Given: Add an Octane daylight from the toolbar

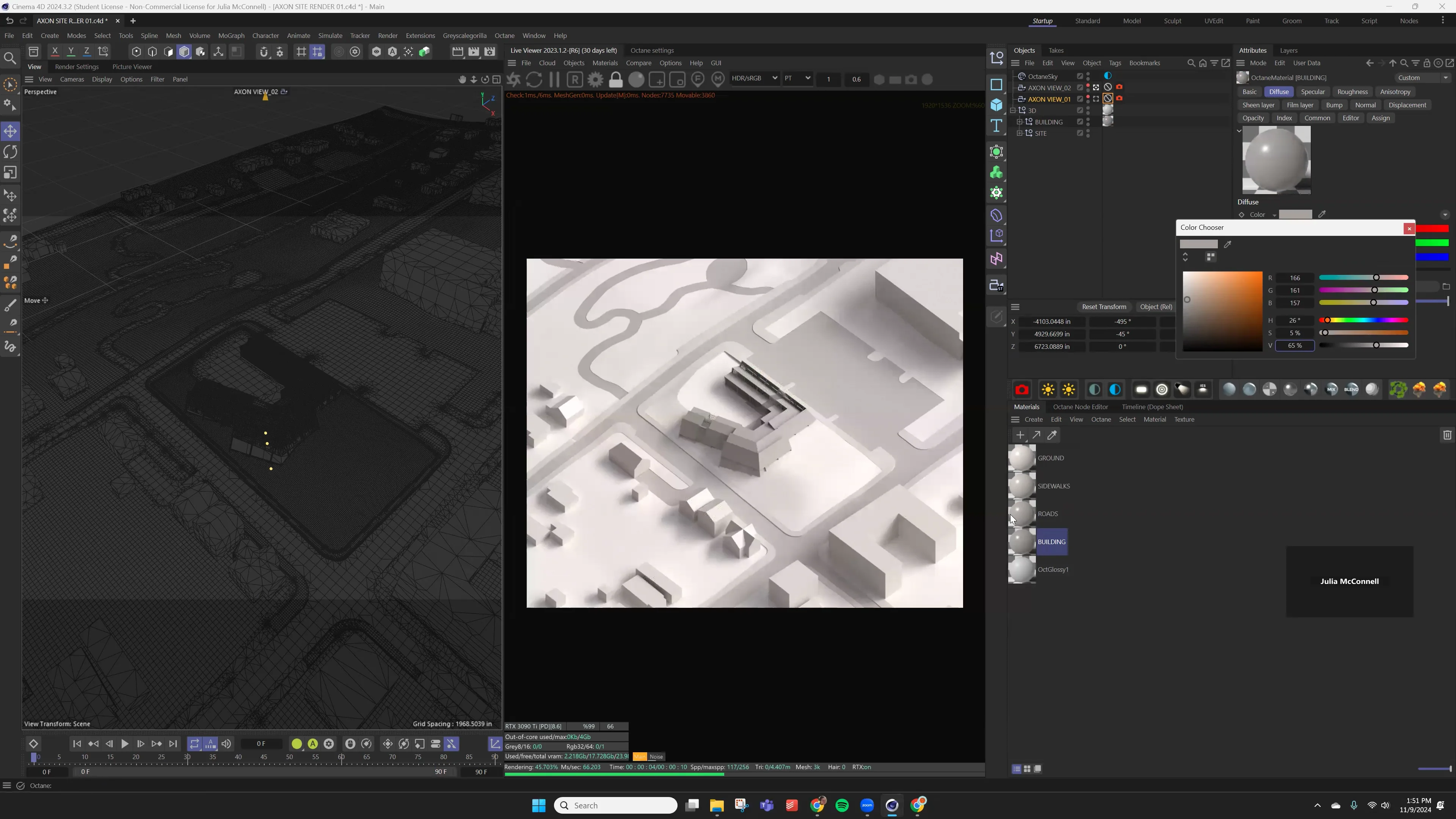Looking at the screenshot, I should pyautogui.click(x=1047, y=389).
